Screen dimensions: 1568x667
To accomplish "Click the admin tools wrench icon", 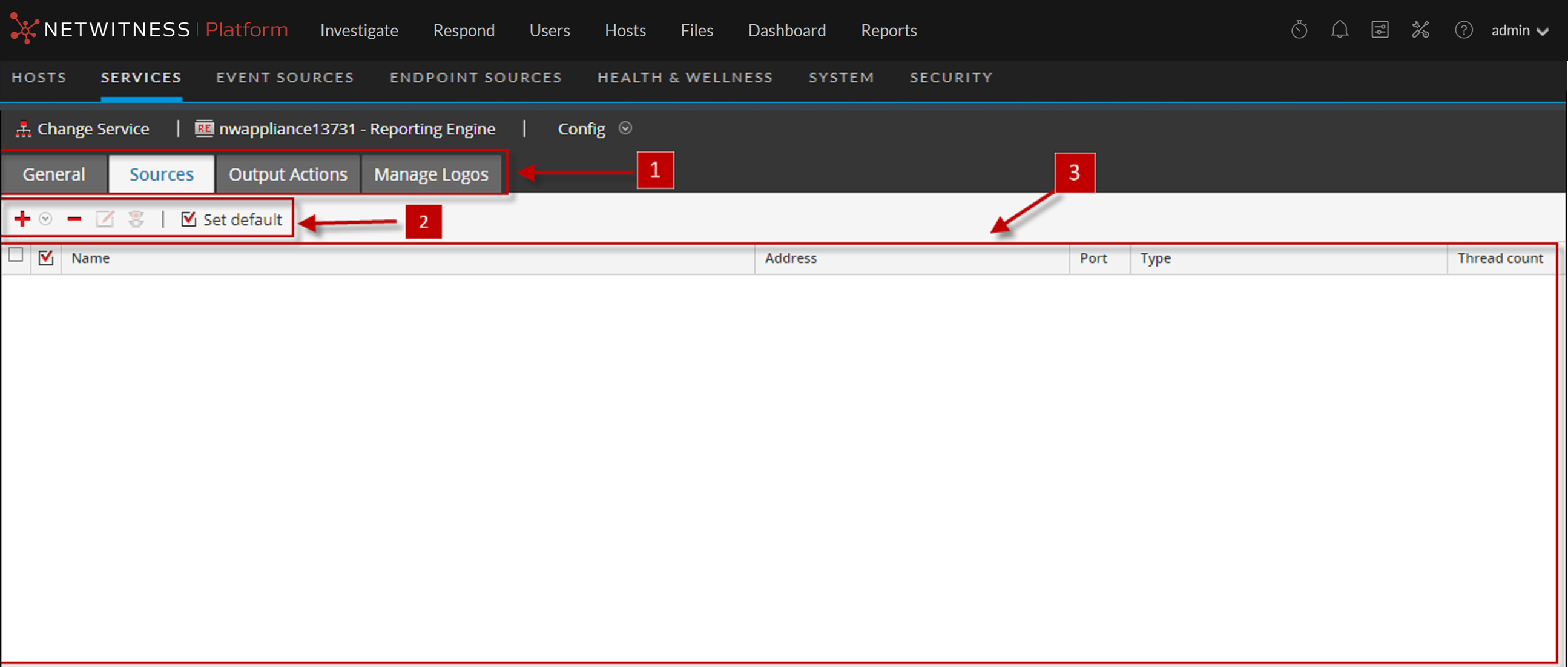I will 1420,30.
